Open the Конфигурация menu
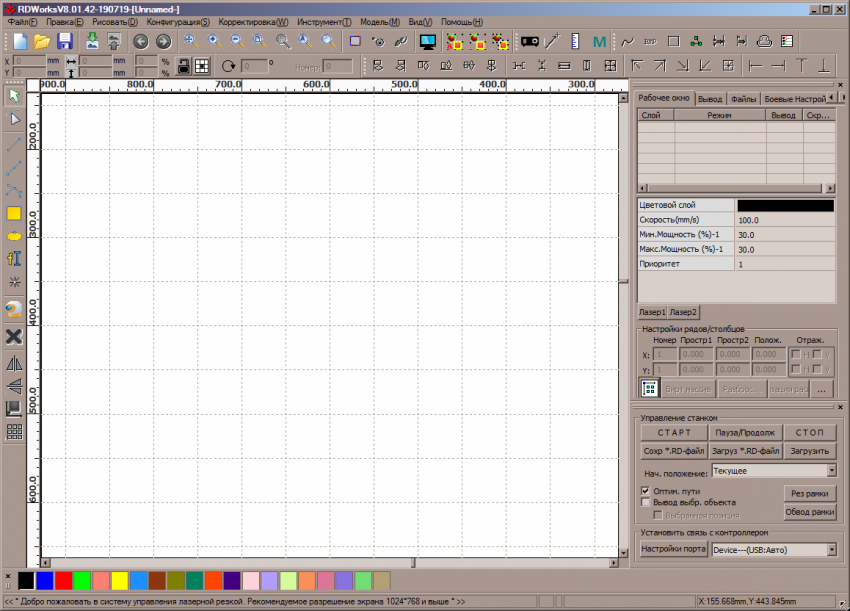The width and height of the screenshot is (850, 611). [178, 21]
